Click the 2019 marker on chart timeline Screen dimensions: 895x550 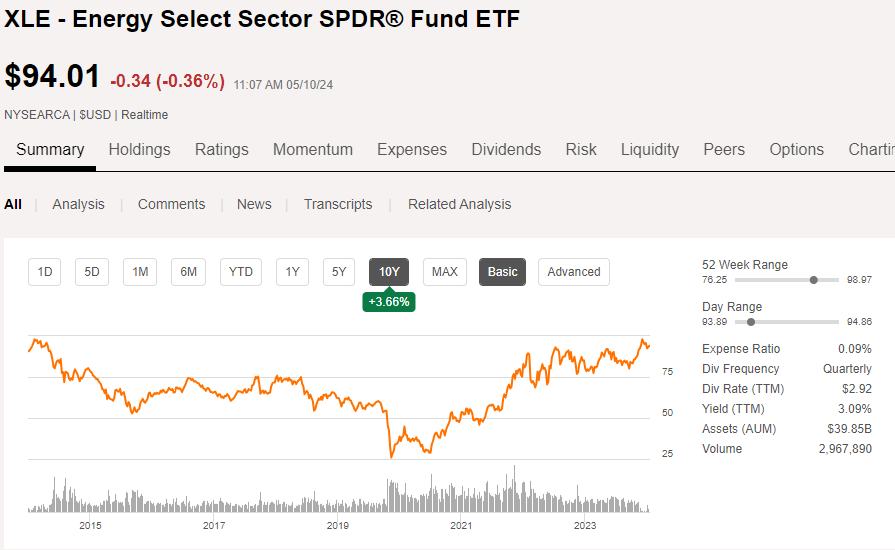338,525
